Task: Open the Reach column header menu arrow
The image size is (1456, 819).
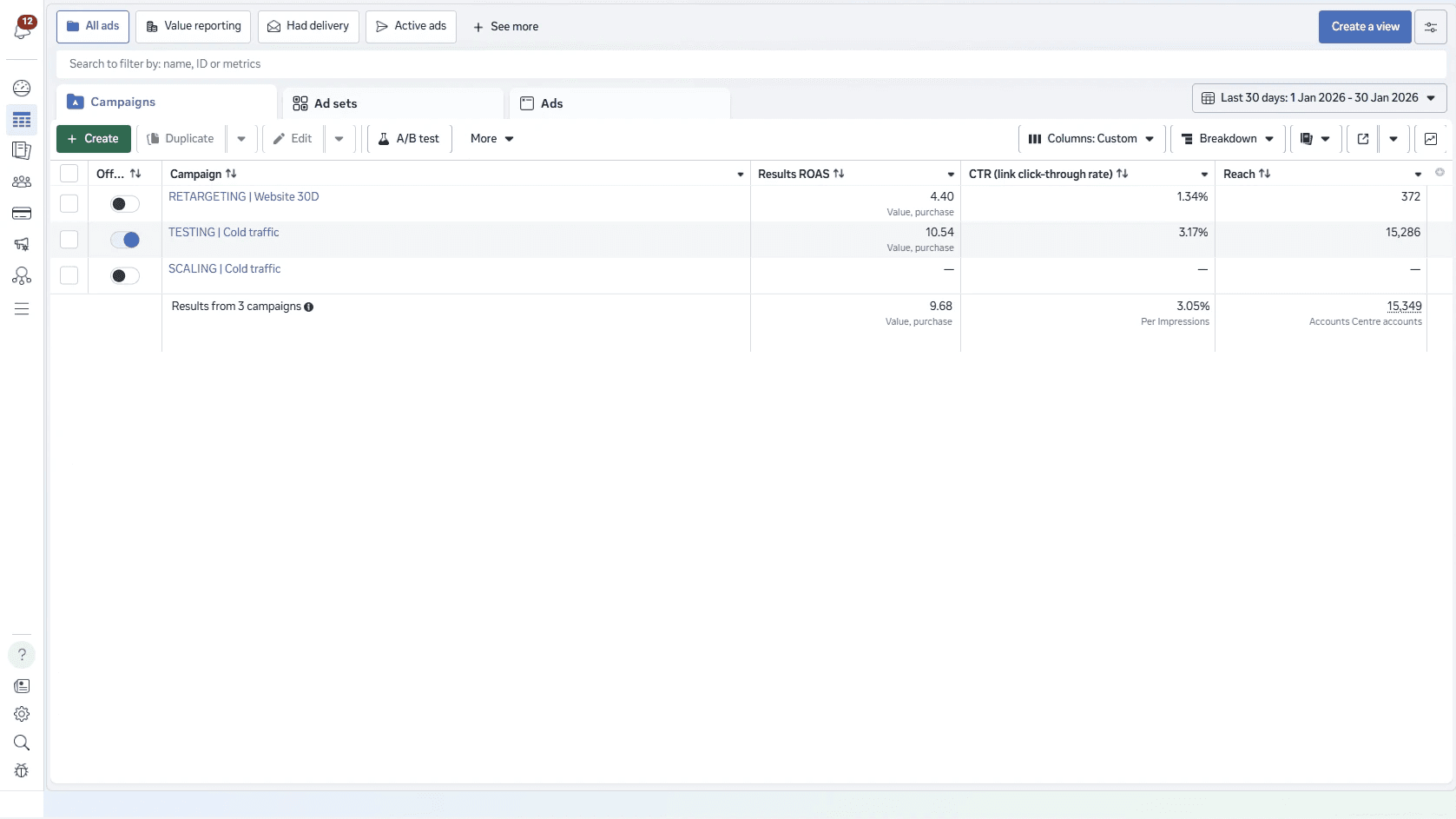Action: [1418, 175]
